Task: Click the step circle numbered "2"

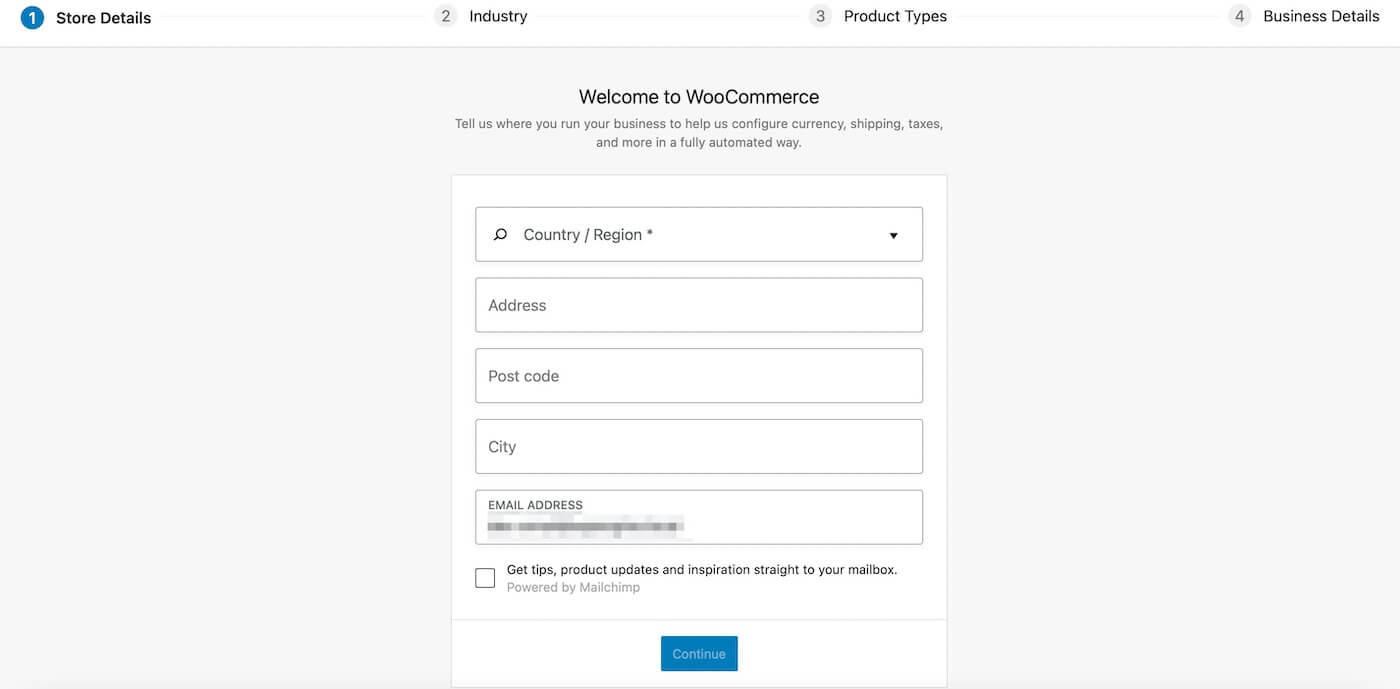Action: (446, 15)
